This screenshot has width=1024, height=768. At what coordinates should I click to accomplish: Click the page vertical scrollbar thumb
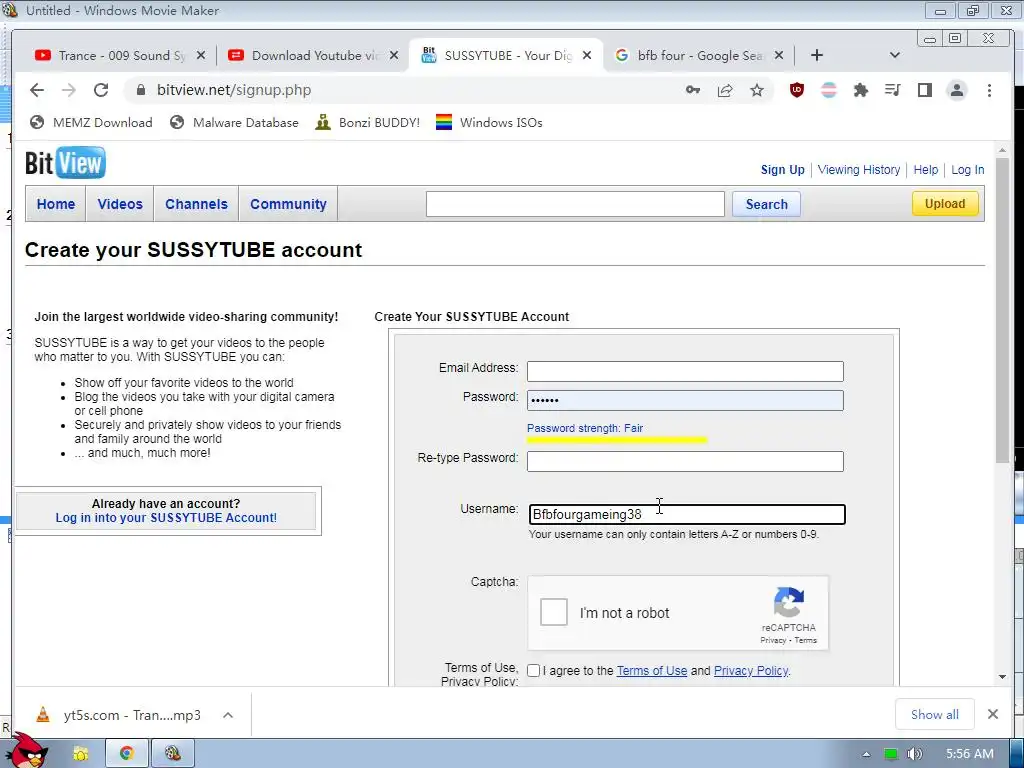pos(1002,311)
